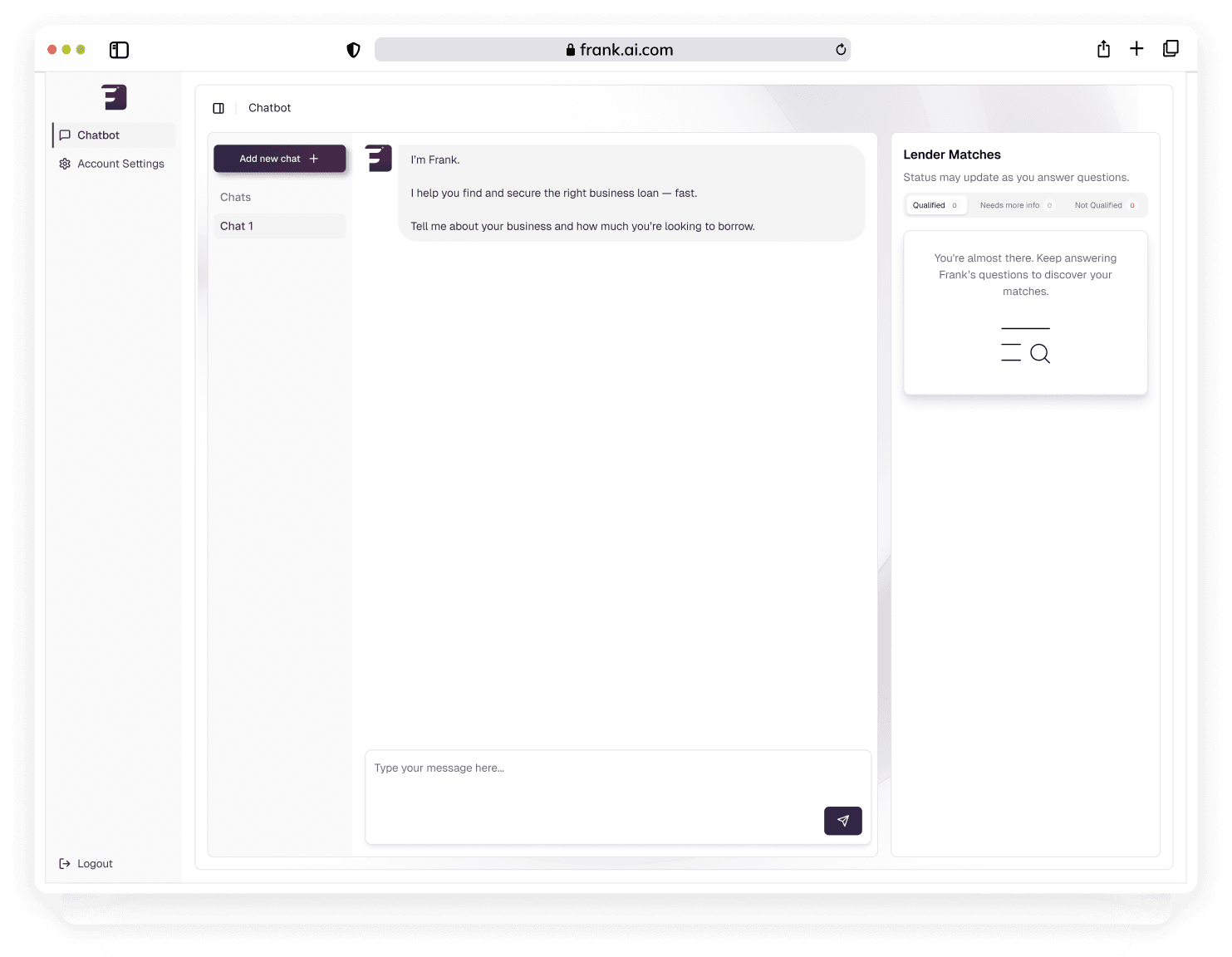Click the Add new chat button
1232x957 pixels.
click(x=279, y=159)
